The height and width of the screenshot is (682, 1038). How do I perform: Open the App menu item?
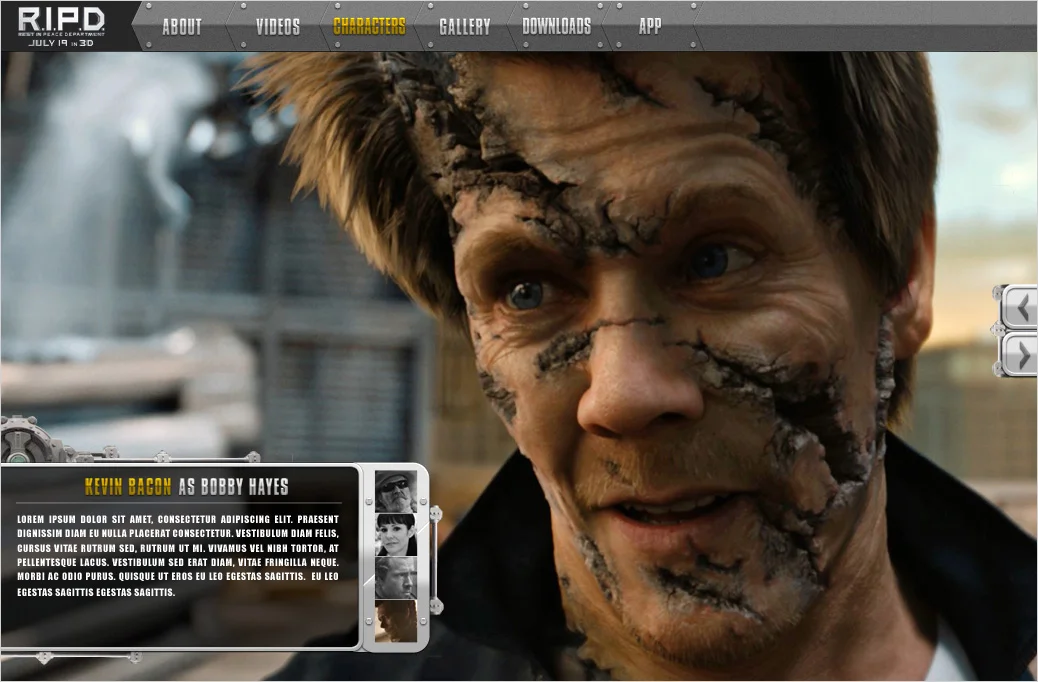pos(650,26)
